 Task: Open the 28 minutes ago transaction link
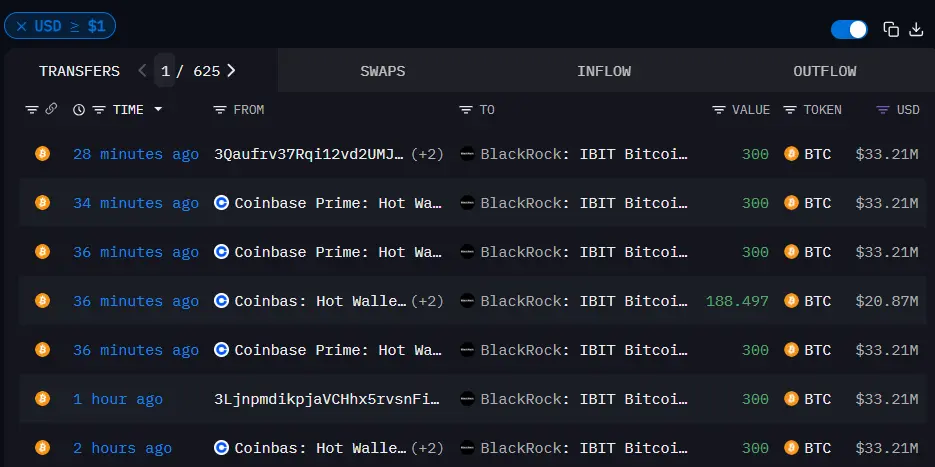[x=136, y=154]
